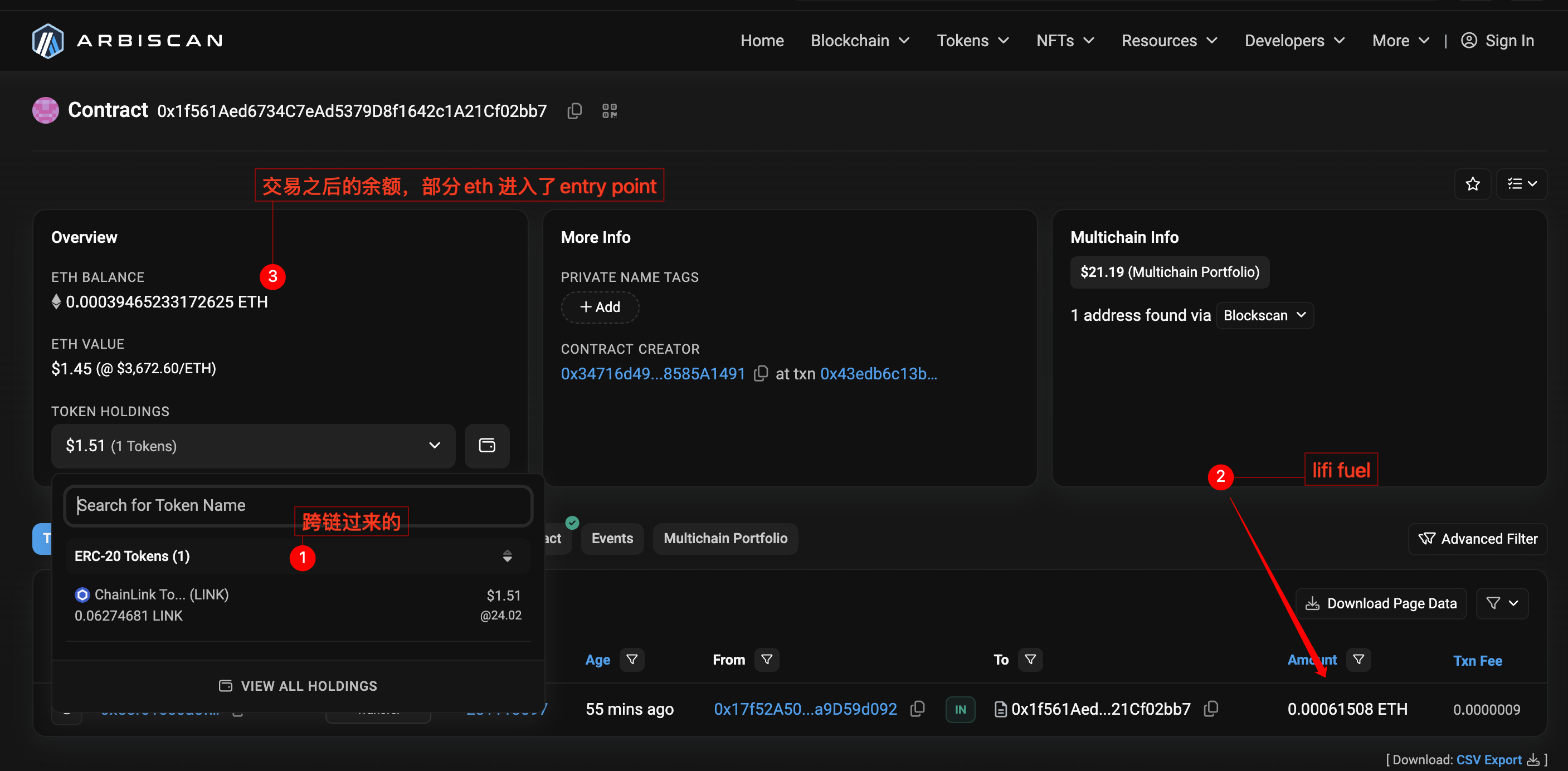Click the ERC-20 Tokens (1) header
This screenshot has width=1568, height=771.
(x=132, y=556)
